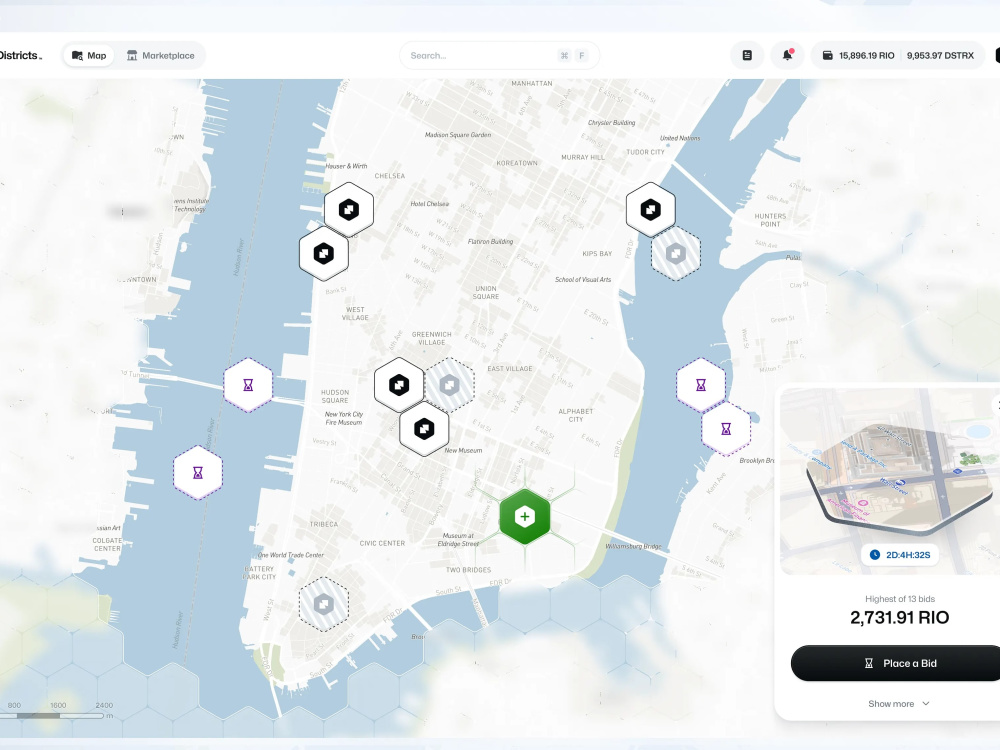Screen dimensions: 1000x750
Task: Click the Tribeca map label
Action: 324,524
